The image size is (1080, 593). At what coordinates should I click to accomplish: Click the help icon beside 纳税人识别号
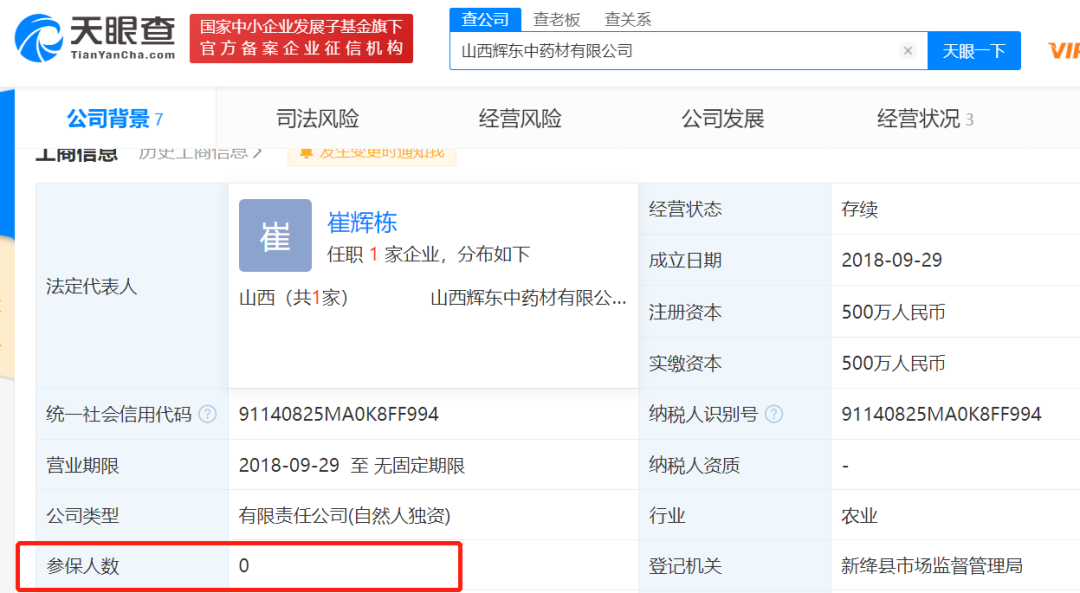(774, 414)
